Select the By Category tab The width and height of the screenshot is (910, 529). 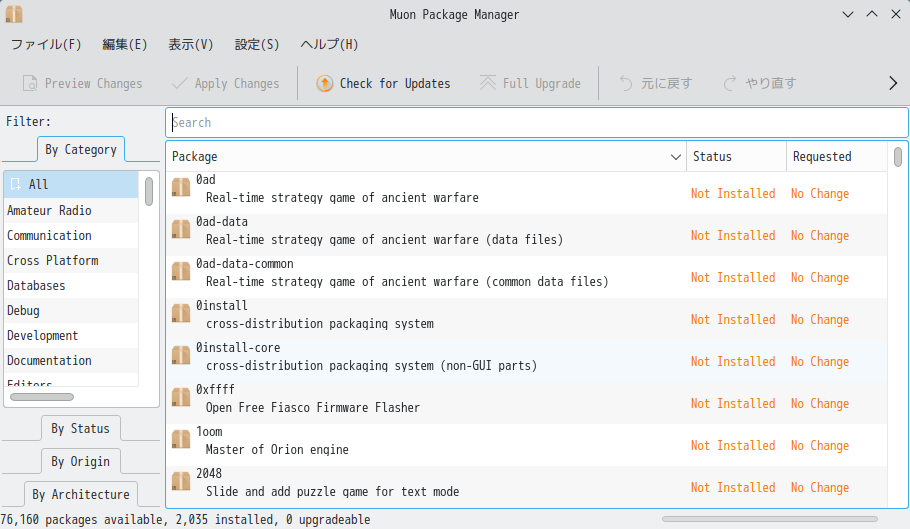81,150
